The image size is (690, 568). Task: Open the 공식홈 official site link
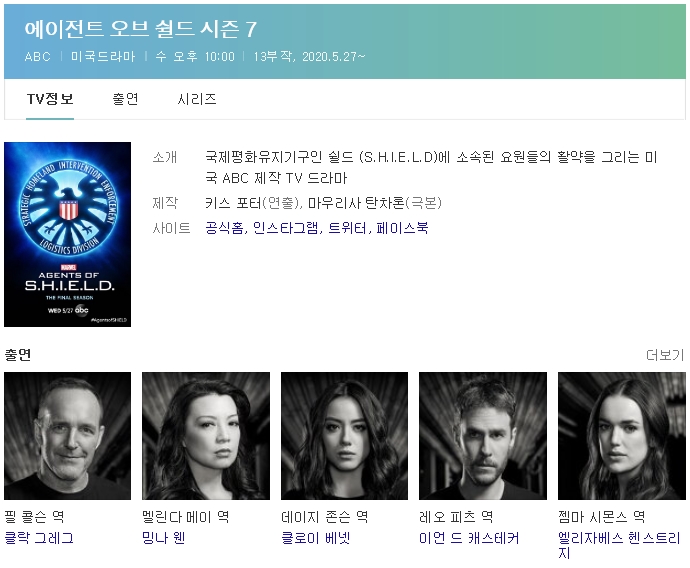pyautogui.click(x=224, y=228)
